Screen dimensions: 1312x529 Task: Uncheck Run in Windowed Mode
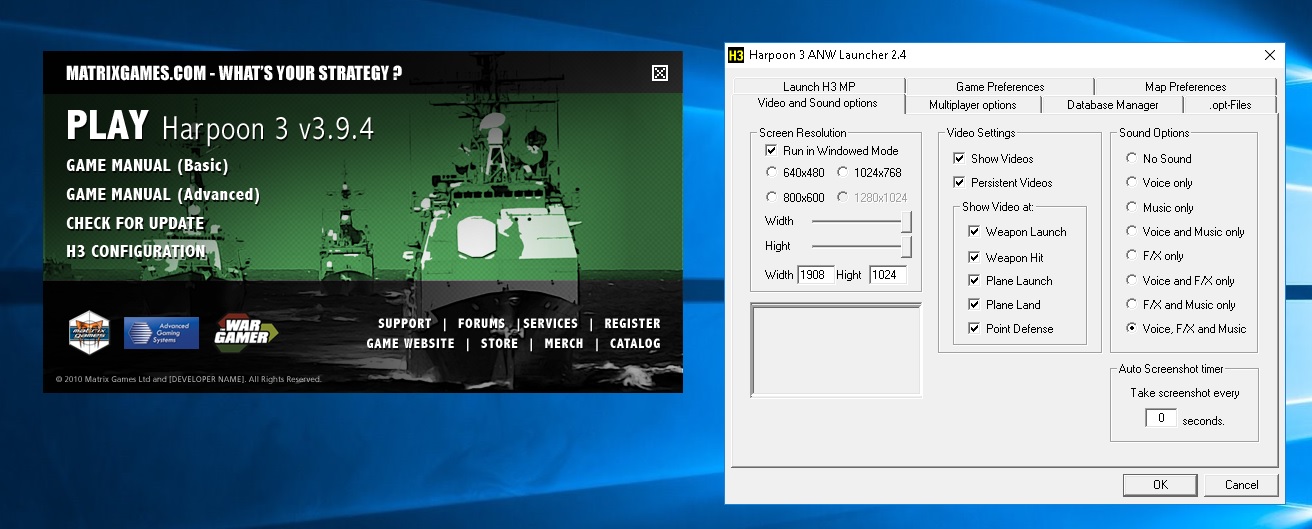tap(771, 151)
